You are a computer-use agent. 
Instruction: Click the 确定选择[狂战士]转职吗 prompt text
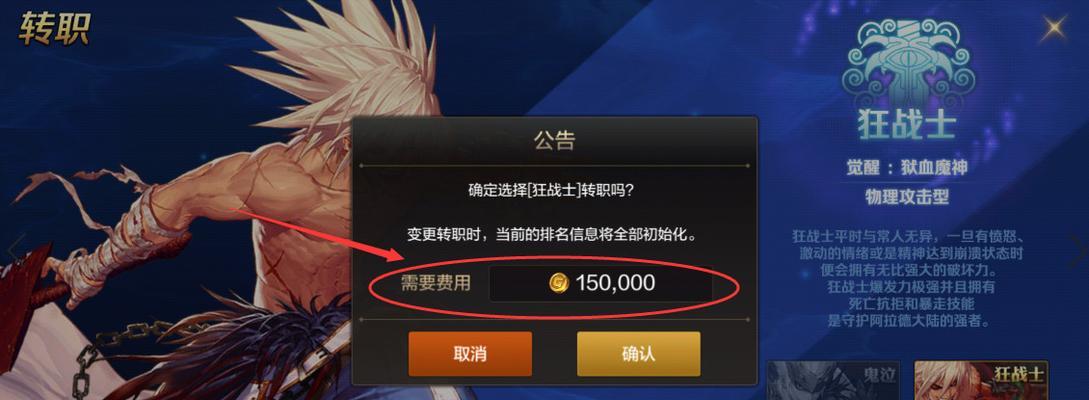point(554,191)
